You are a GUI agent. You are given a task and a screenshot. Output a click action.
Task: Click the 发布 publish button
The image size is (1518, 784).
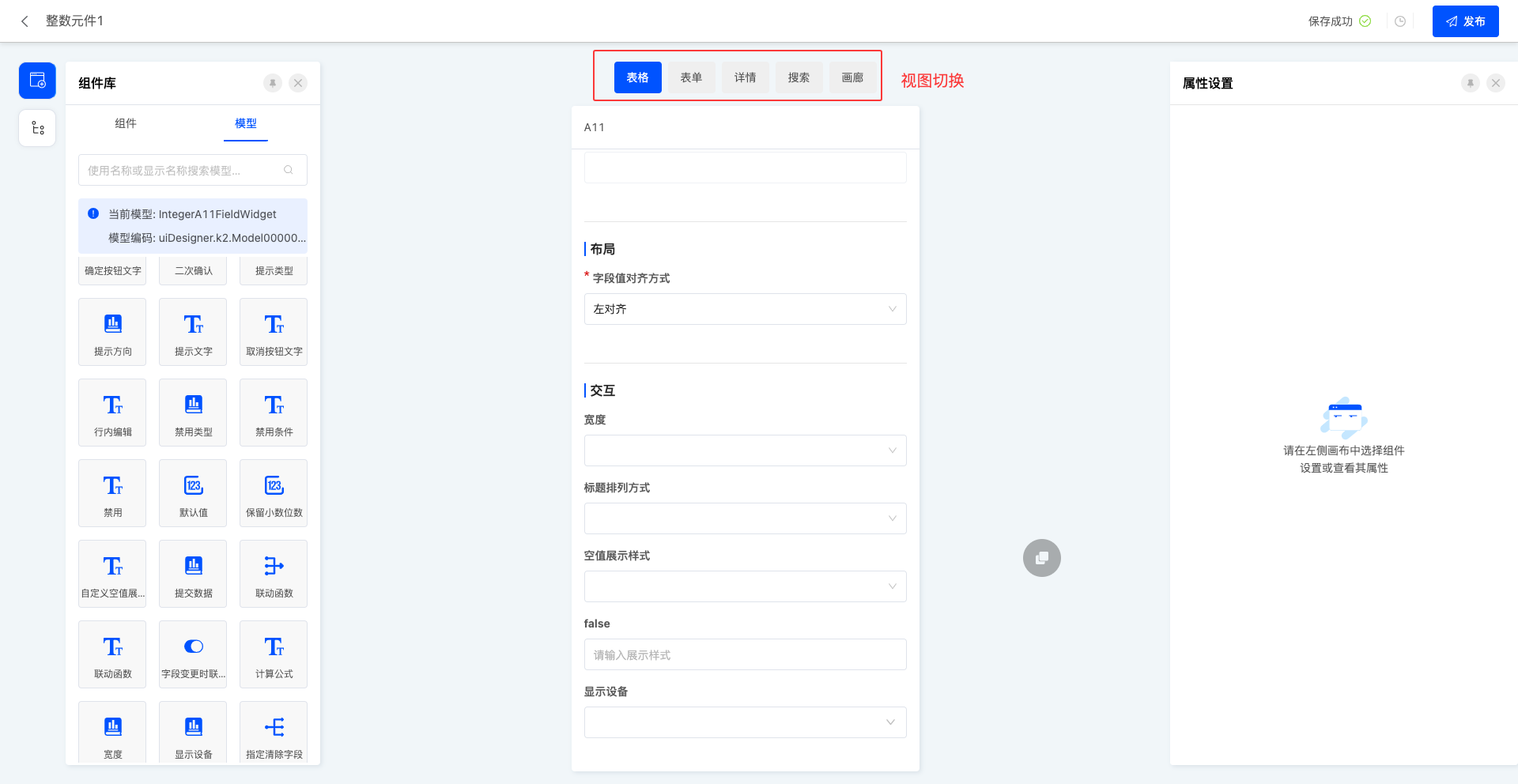[1465, 21]
